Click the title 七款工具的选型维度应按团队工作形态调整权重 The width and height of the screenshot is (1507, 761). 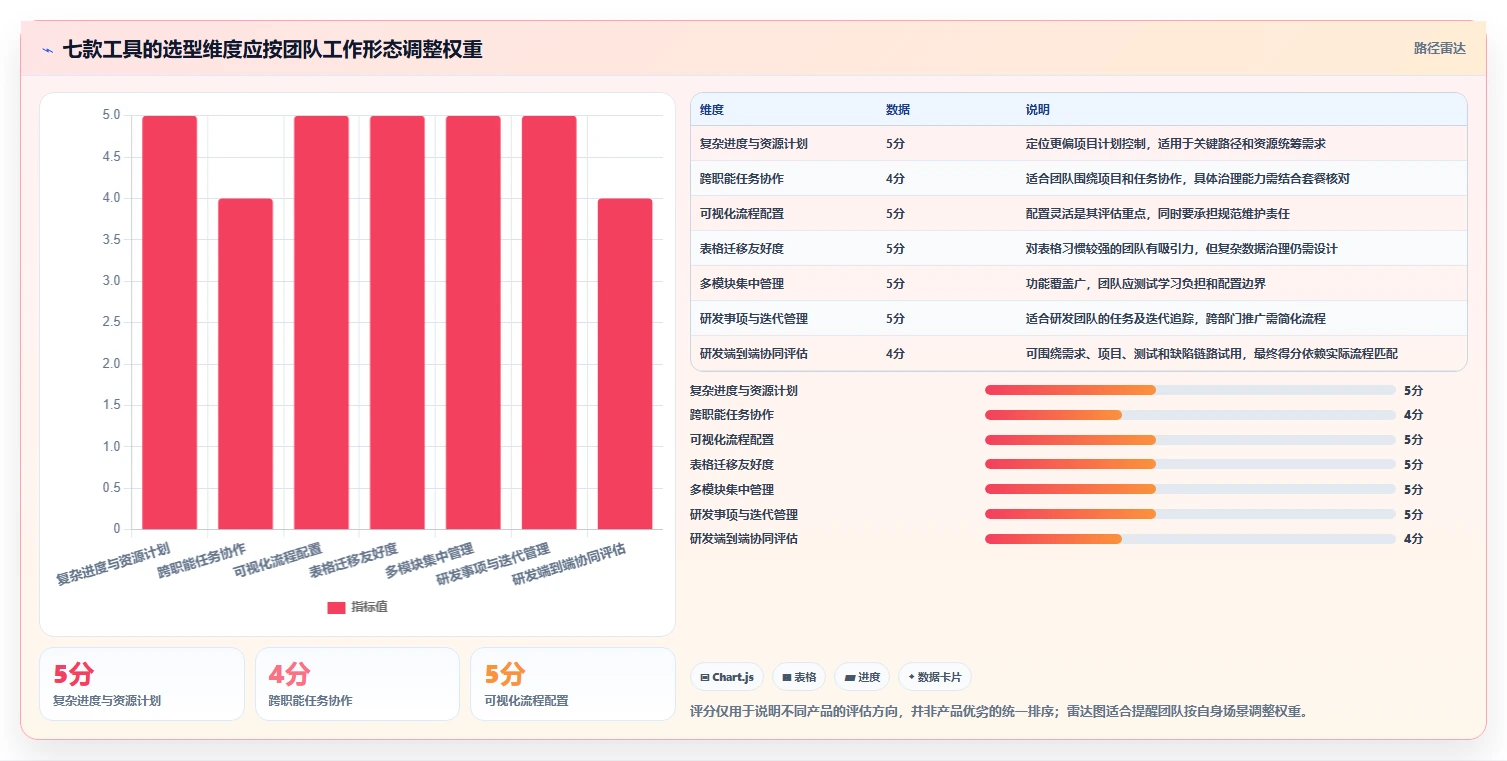[272, 49]
